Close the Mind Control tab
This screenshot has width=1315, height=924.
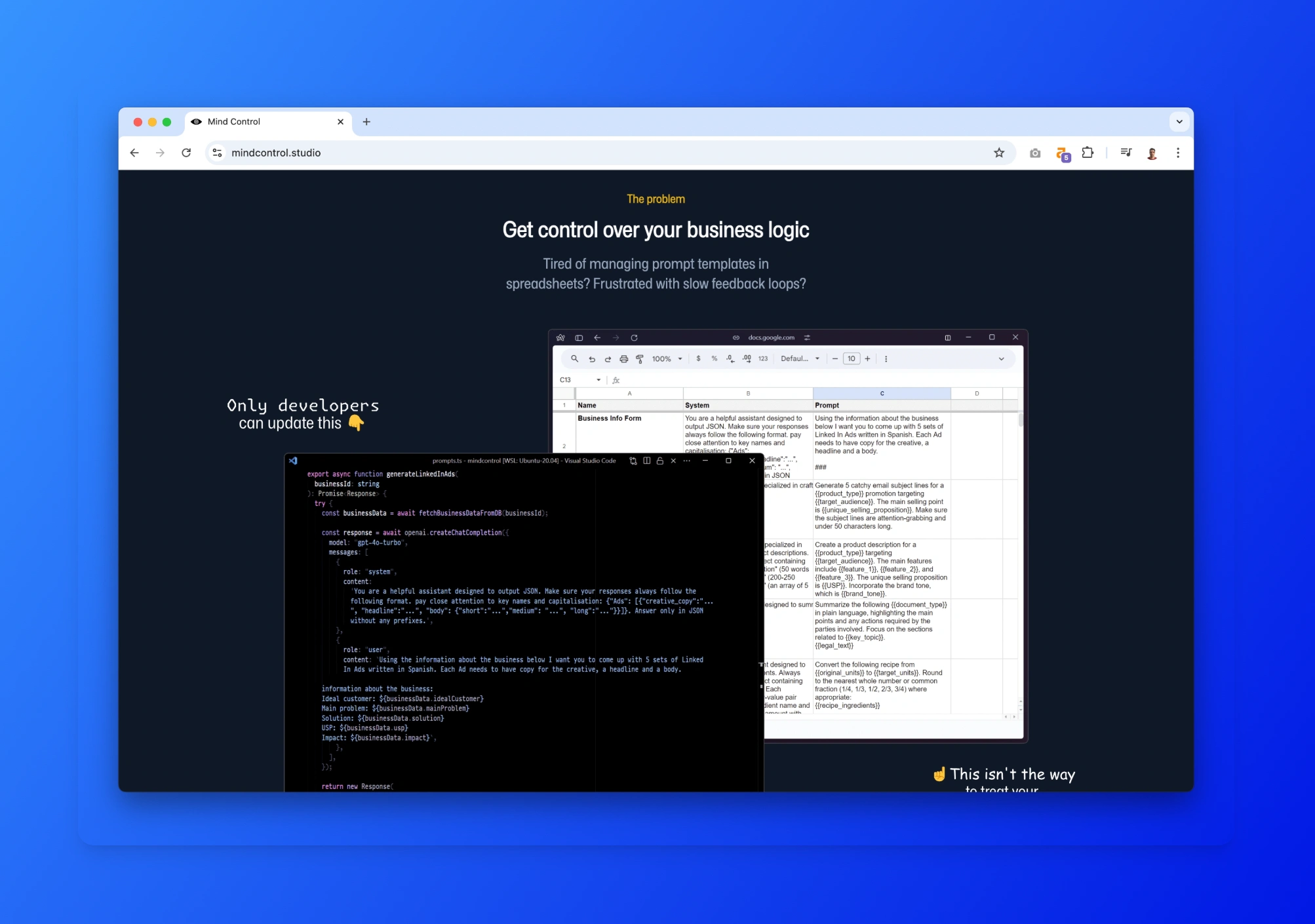pos(340,122)
